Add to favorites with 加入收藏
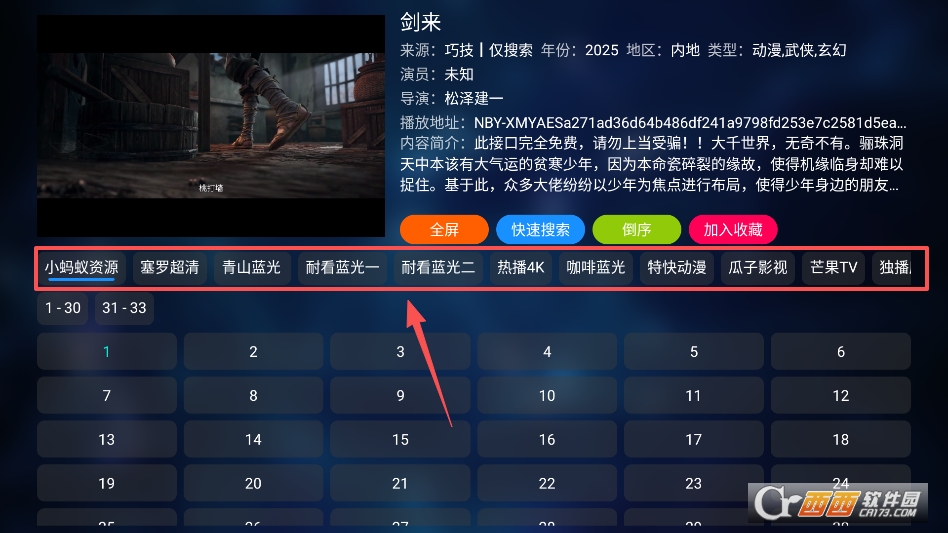This screenshot has height=533, width=948. pyautogui.click(x=733, y=230)
